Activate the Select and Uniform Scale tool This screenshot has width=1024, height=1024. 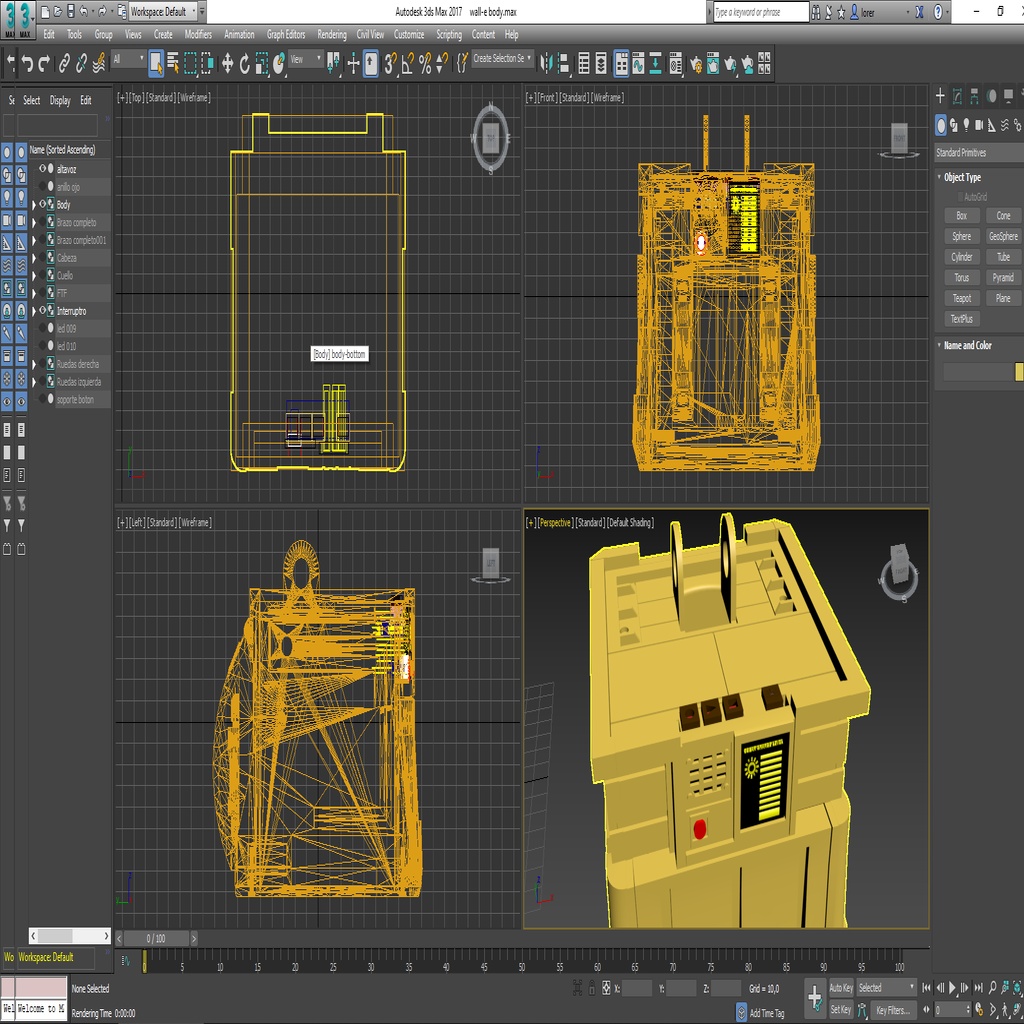coord(262,63)
